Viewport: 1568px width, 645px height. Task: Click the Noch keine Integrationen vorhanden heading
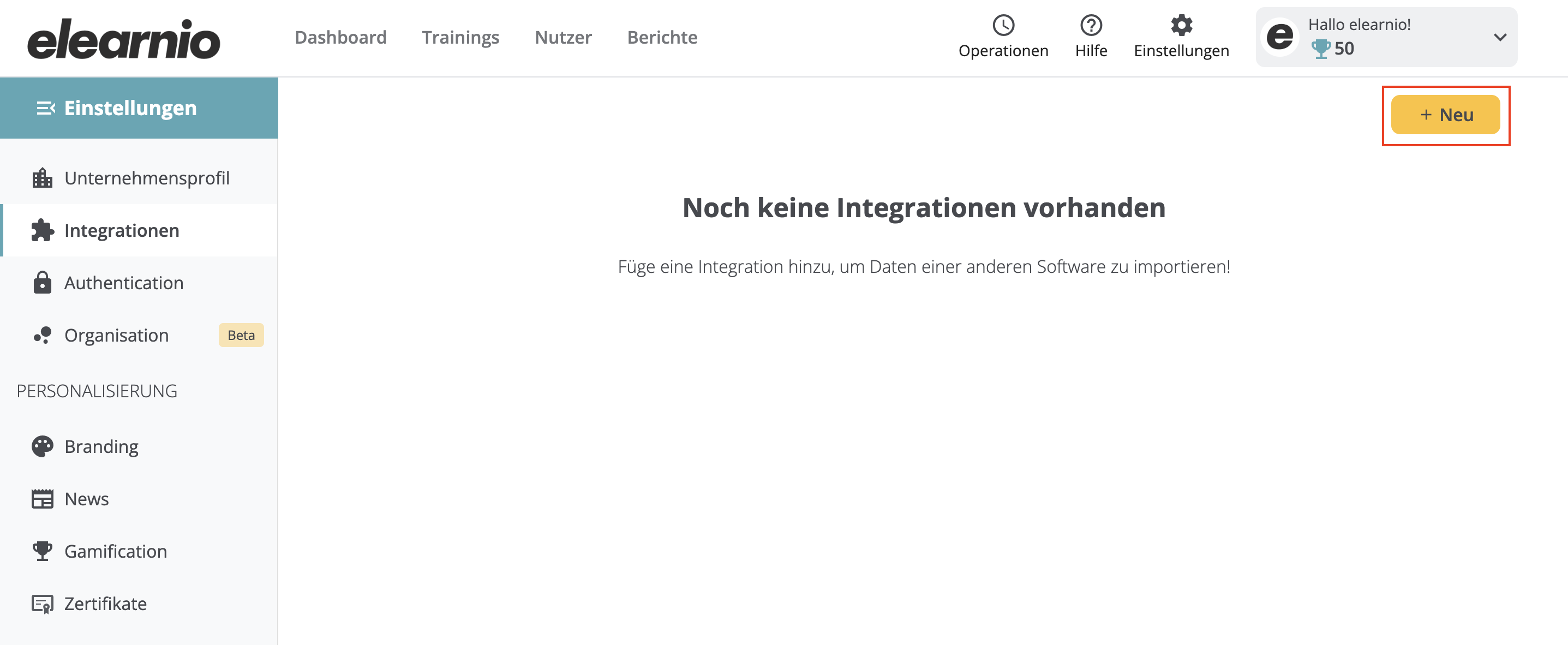pos(923,208)
